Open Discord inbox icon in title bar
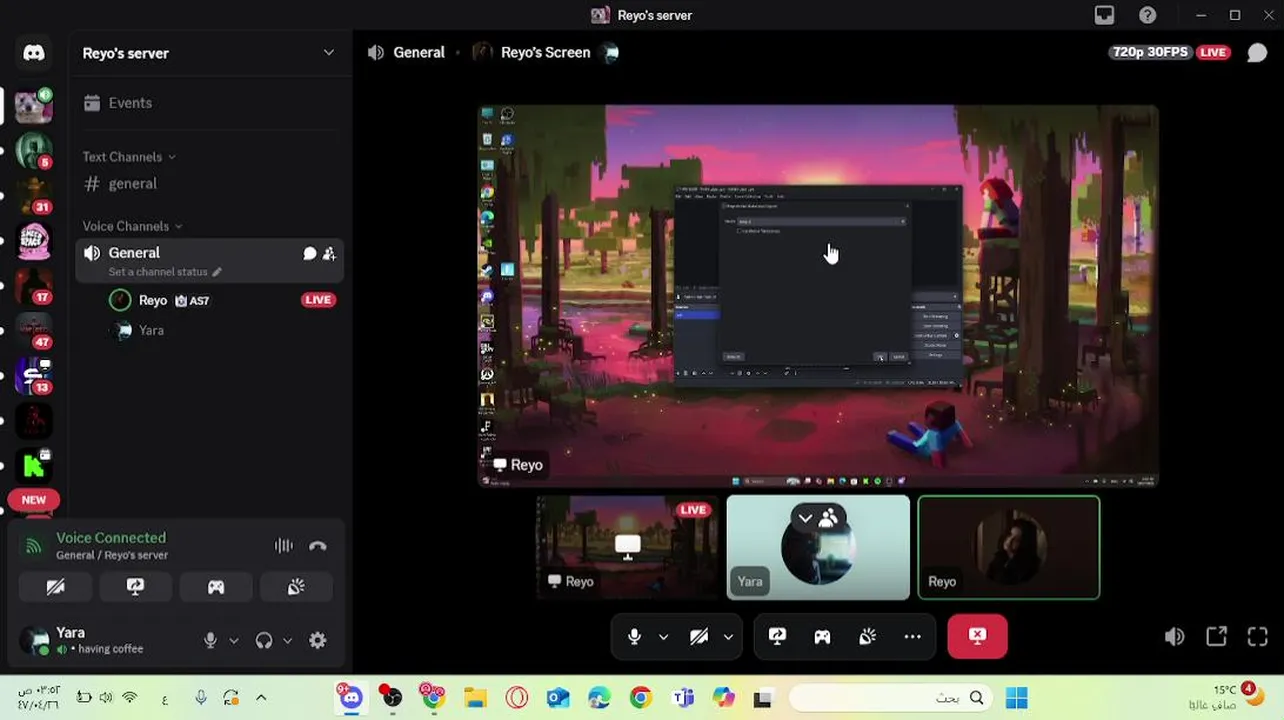Viewport: 1284px width, 720px height. click(x=1104, y=15)
